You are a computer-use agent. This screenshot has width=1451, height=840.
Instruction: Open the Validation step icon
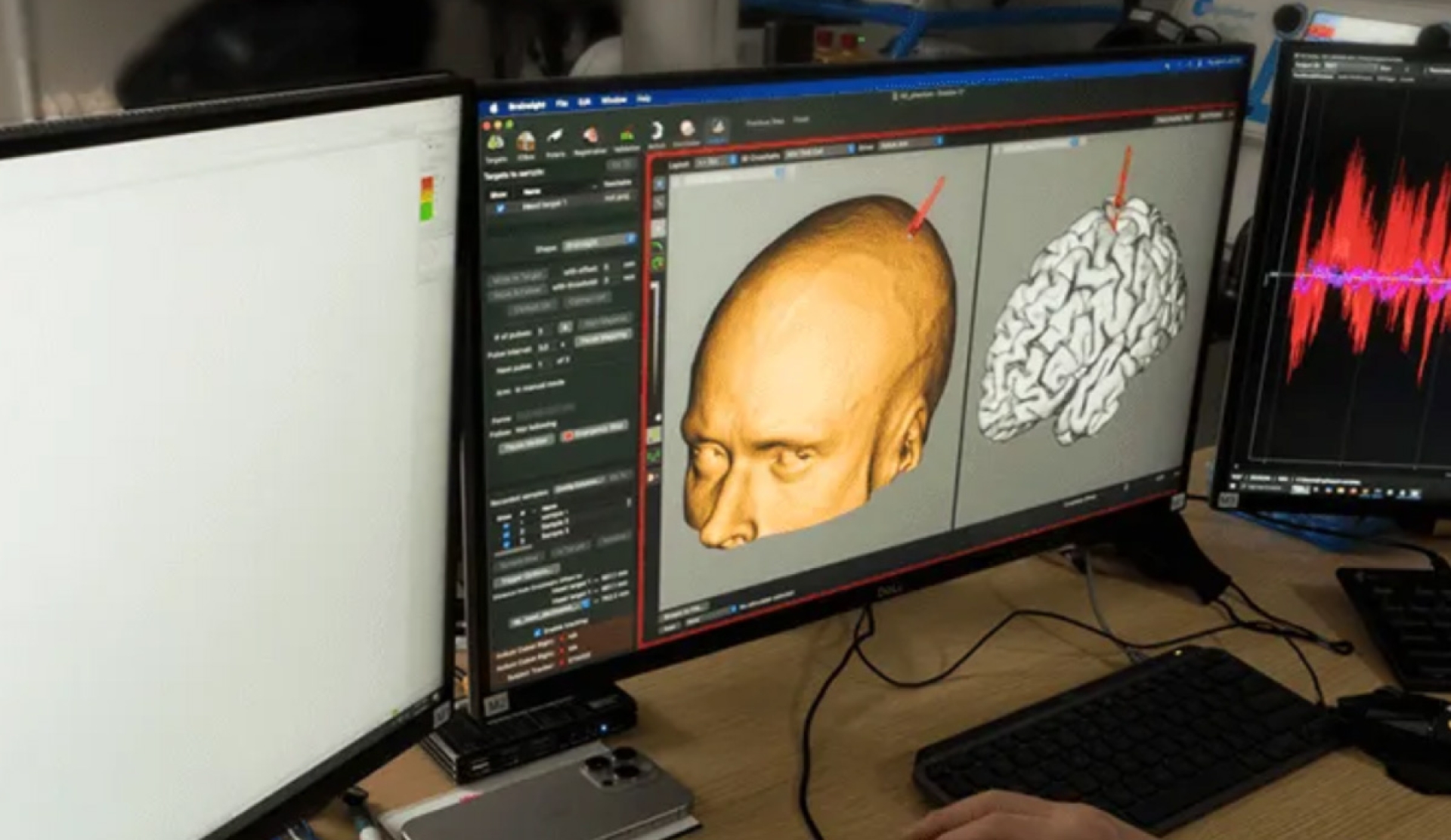627,137
